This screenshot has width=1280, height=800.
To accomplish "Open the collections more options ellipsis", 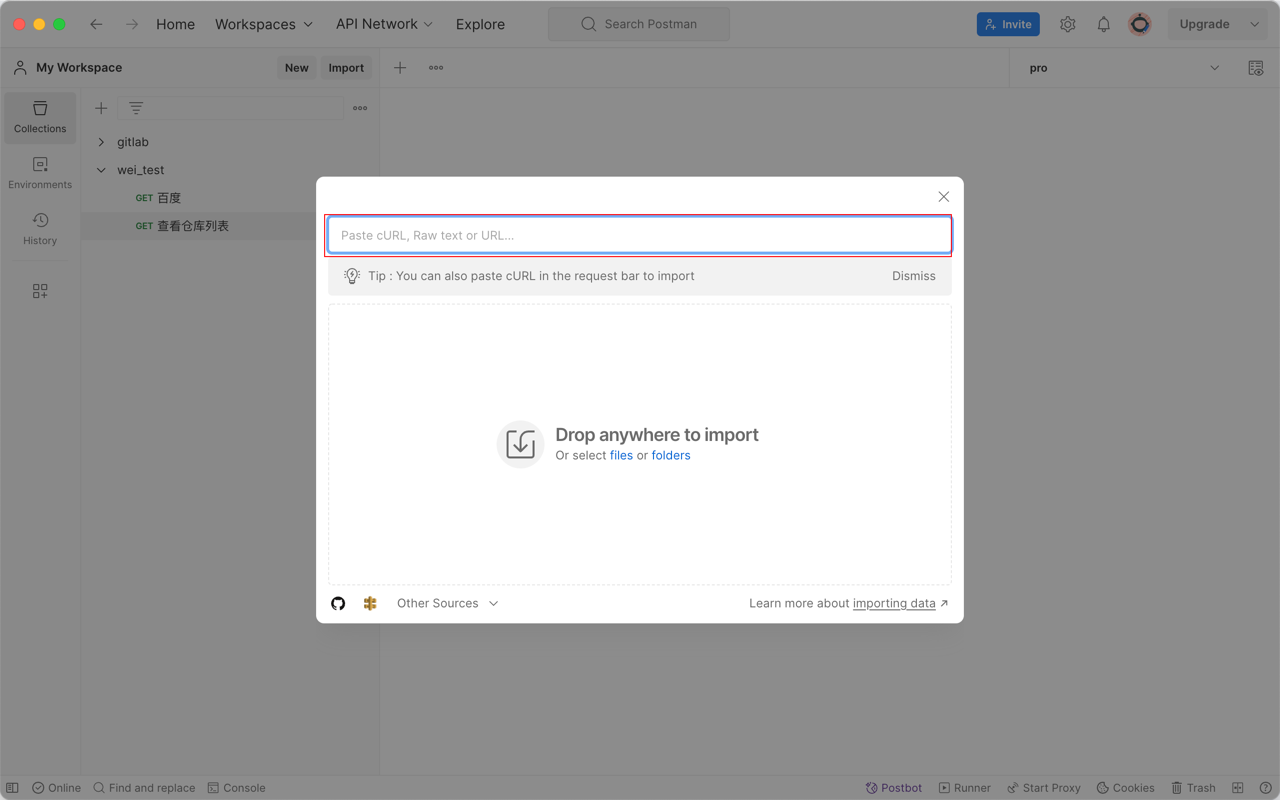I will [x=360, y=108].
